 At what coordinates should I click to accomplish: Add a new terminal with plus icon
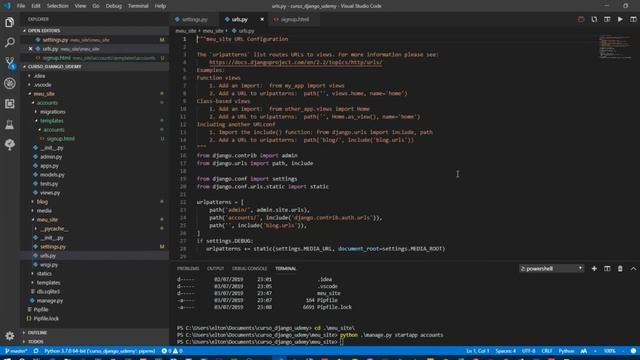[x=594, y=269]
